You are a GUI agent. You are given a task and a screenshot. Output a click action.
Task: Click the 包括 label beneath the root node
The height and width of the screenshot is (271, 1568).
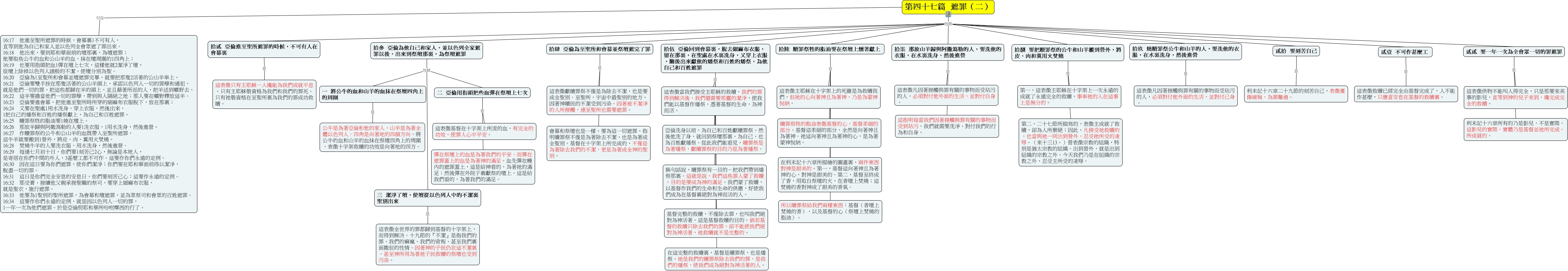click(948, 24)
